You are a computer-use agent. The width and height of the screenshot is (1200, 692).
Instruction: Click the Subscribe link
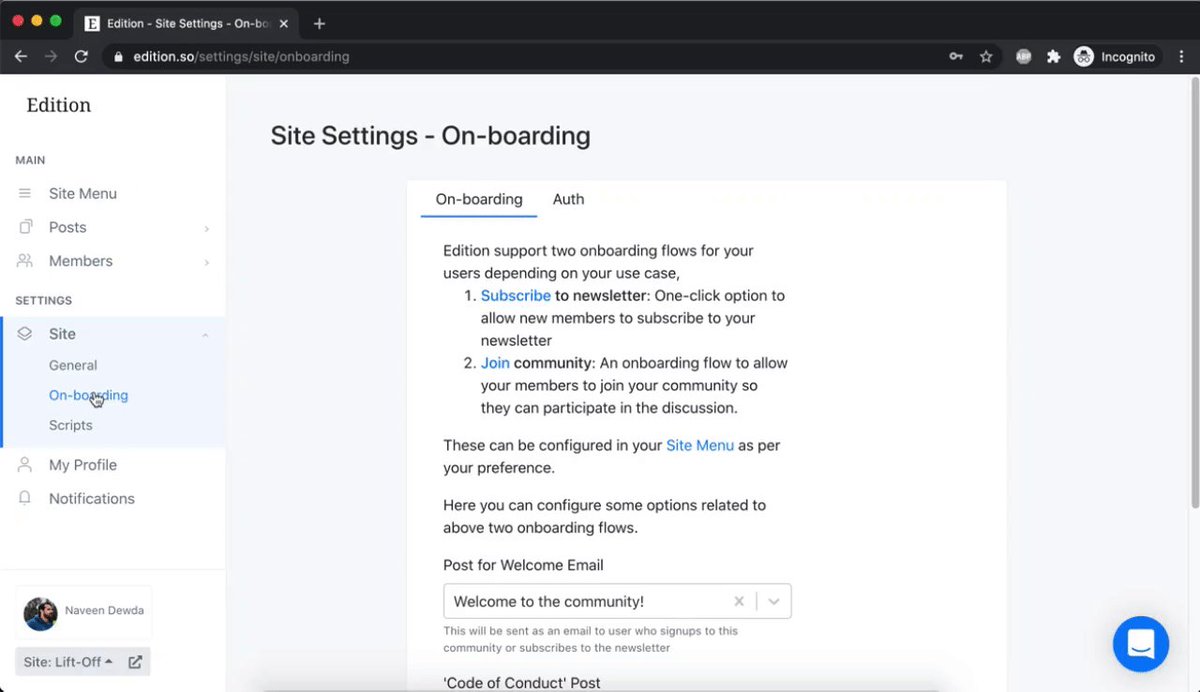click(516, 296)
